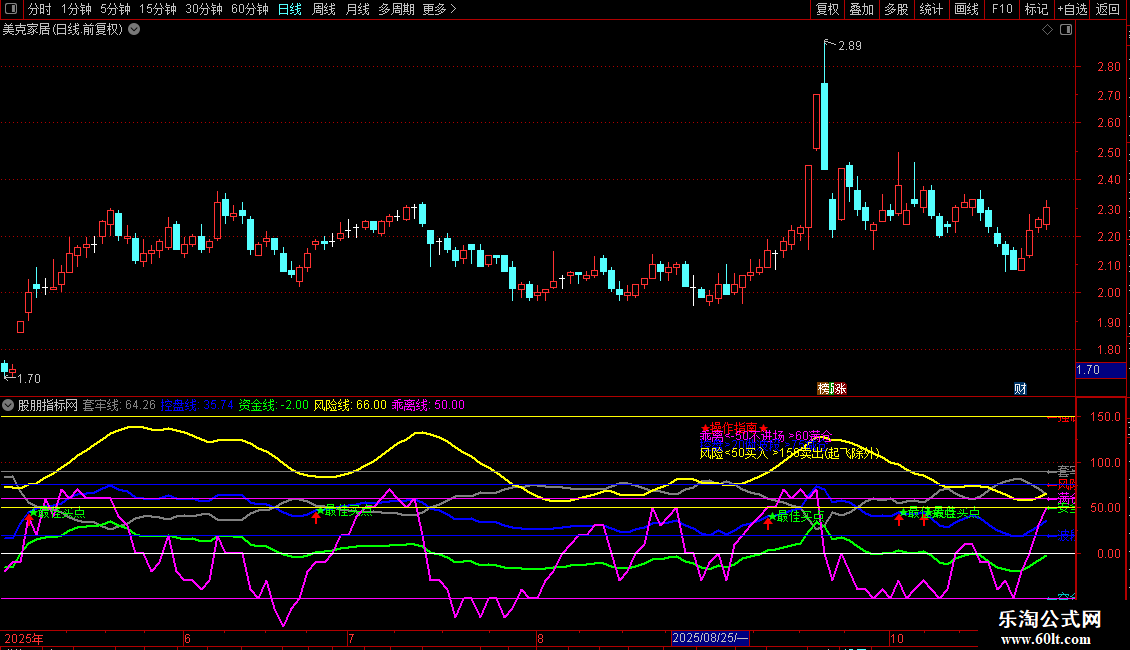Viewport: 1130px width, 650px height.
Task: Select the 60分钟 period tab
Action: 250,10
